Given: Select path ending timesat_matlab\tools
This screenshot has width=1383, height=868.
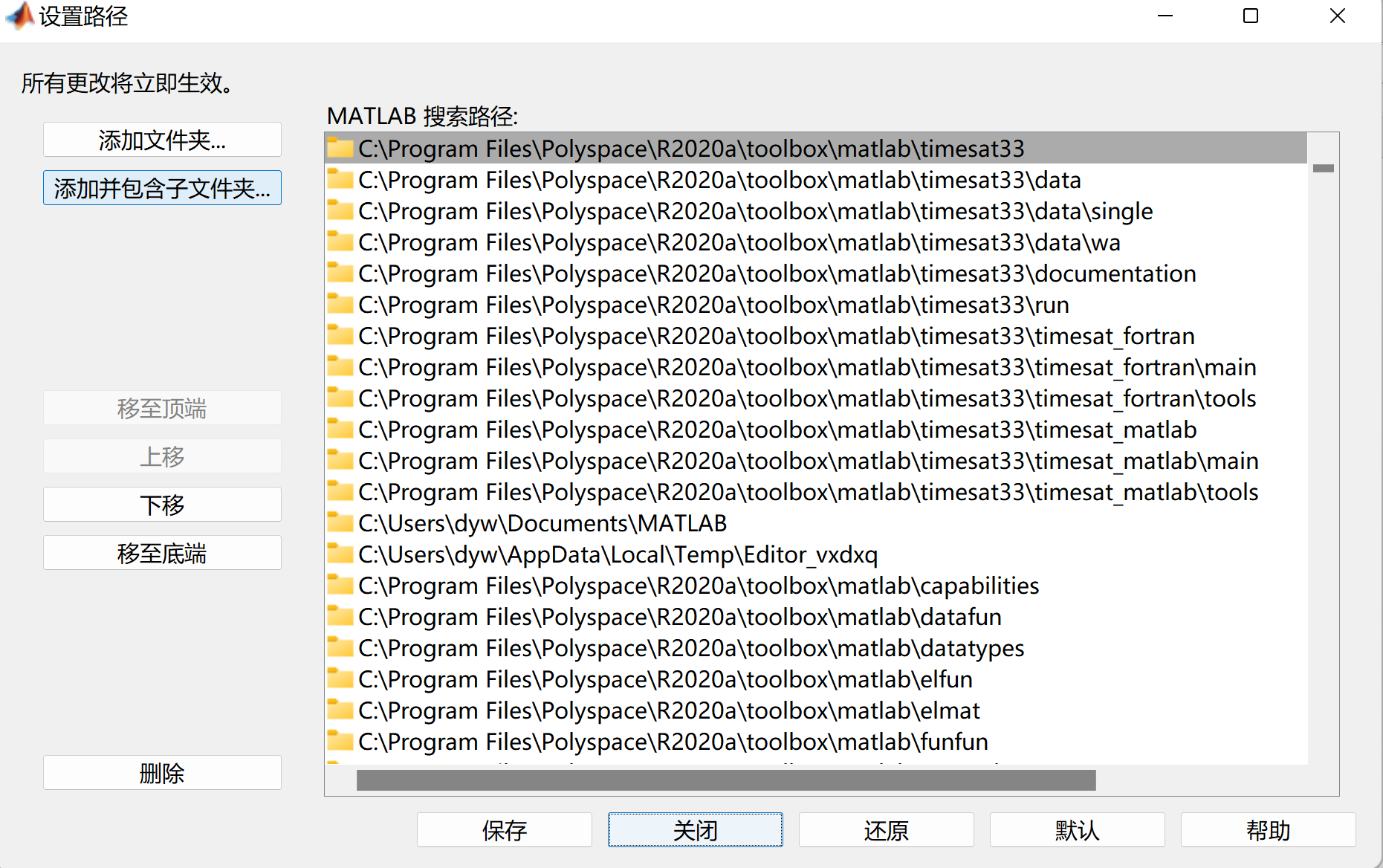Looking at the screenshot, I should (x=809, y=492).
